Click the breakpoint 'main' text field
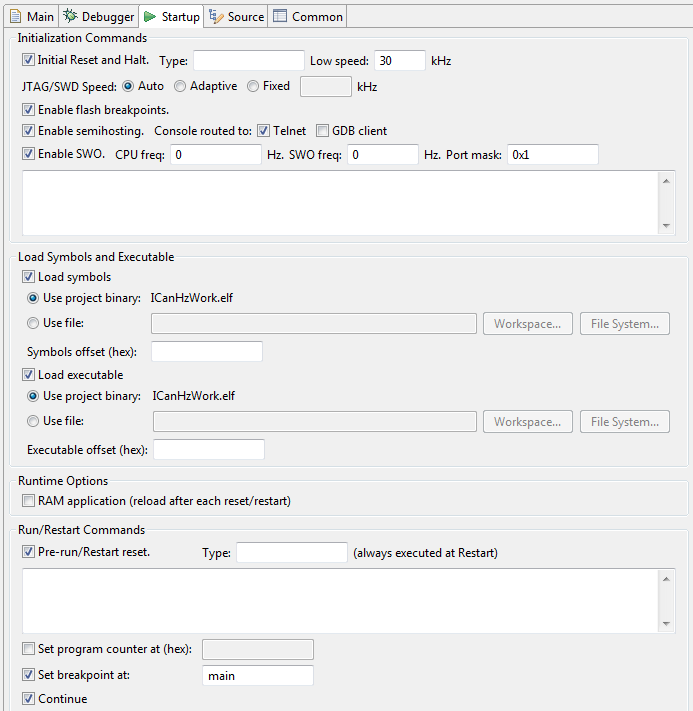The image size is (693, 711). tap(257, 676)
